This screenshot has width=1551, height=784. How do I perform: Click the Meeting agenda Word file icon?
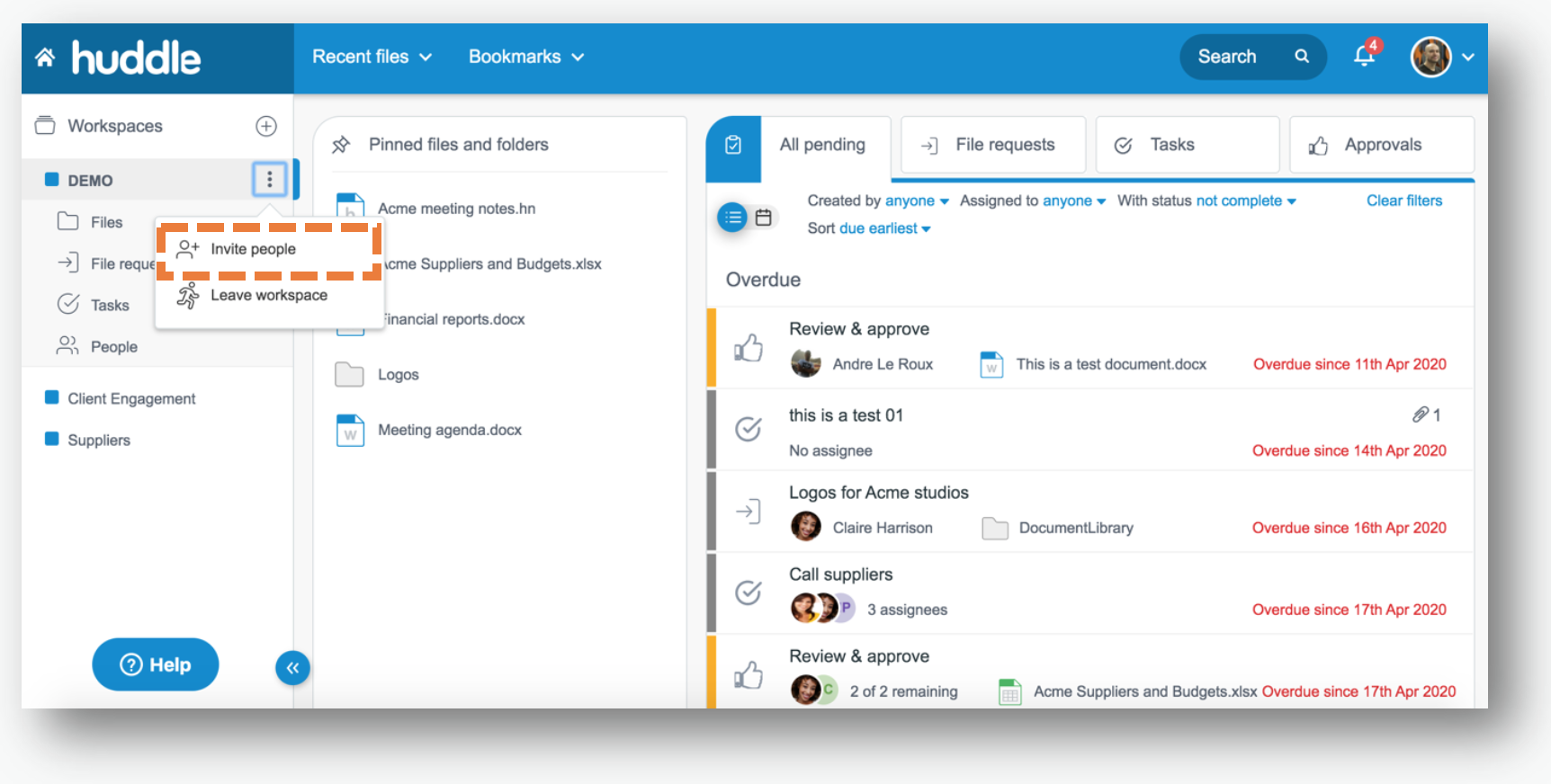[x=350, y=430]
